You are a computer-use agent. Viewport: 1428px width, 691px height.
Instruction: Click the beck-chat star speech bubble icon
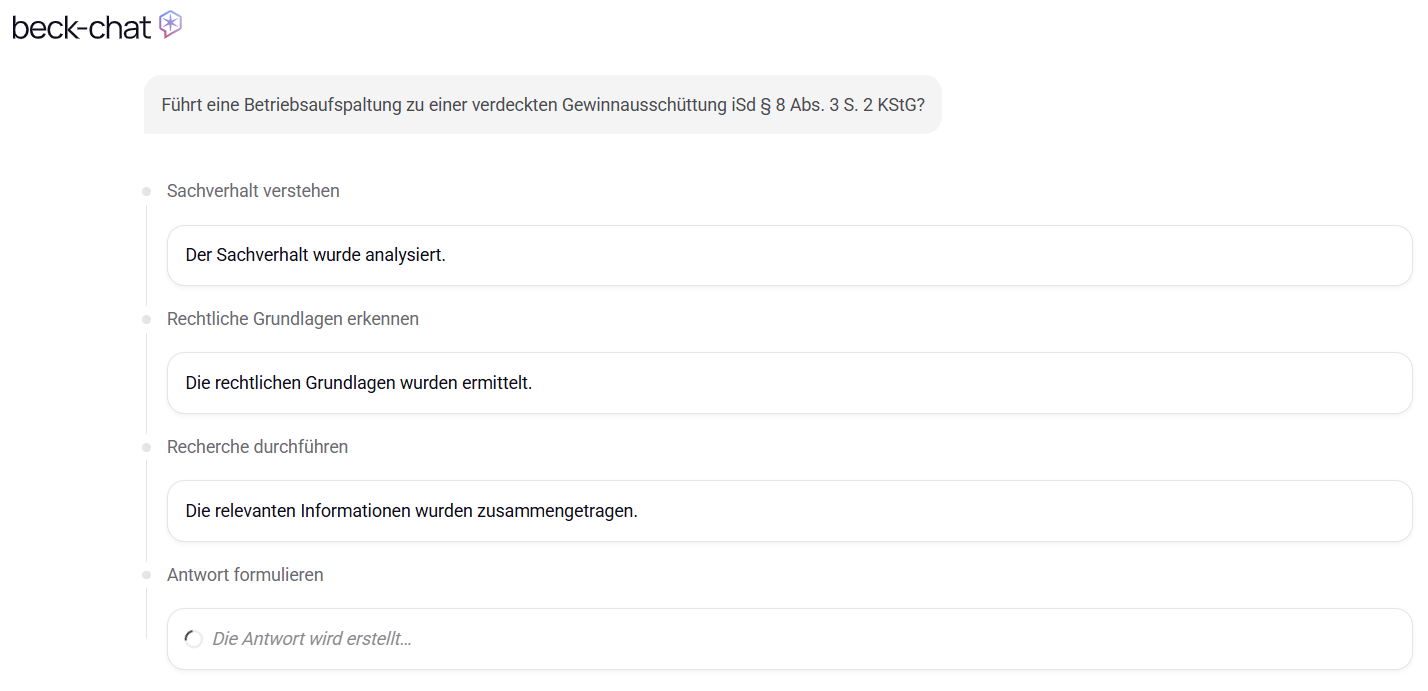(x=171, y=25)
